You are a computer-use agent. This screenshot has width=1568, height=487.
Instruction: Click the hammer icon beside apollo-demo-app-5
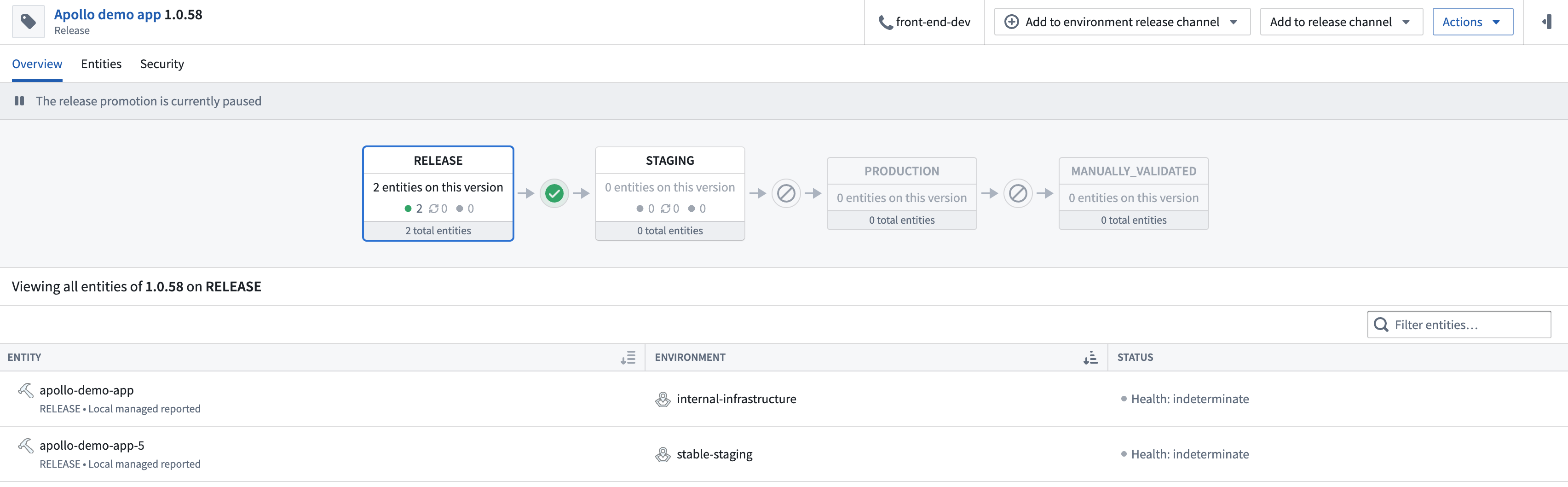click(26, 446)
